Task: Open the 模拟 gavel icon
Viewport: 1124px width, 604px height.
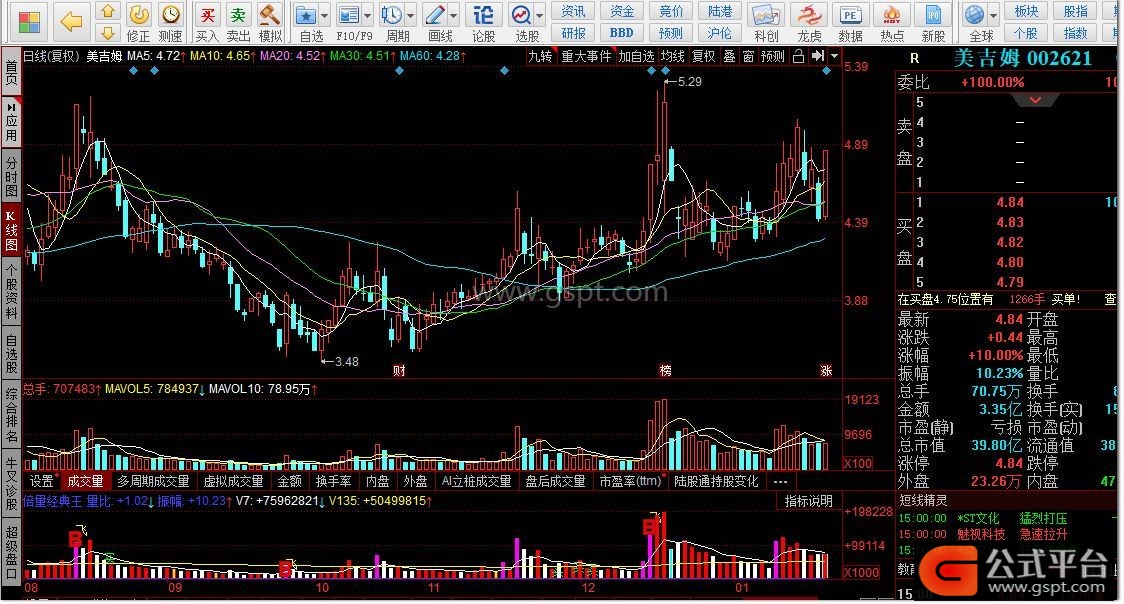Action: [x=269, y=14]
